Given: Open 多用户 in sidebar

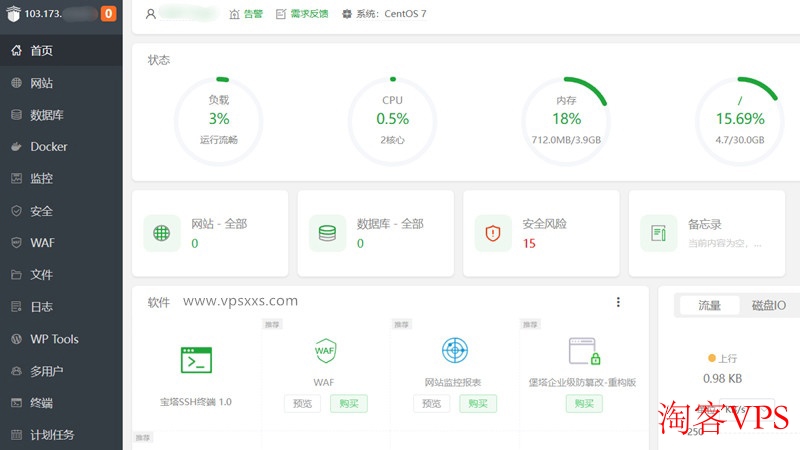Looking at the screenshot, I should [x=61, y=371].
